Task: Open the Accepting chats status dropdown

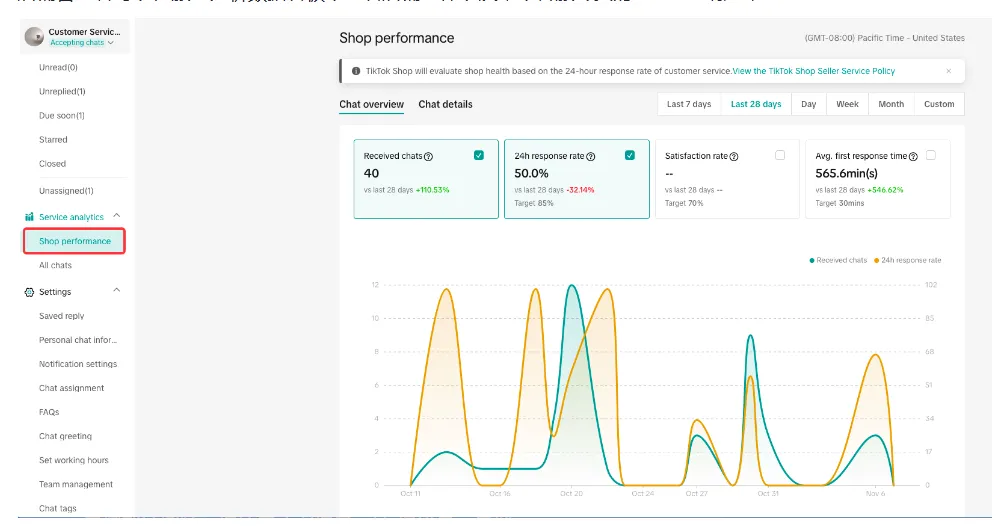Action: tap(82, 43)
